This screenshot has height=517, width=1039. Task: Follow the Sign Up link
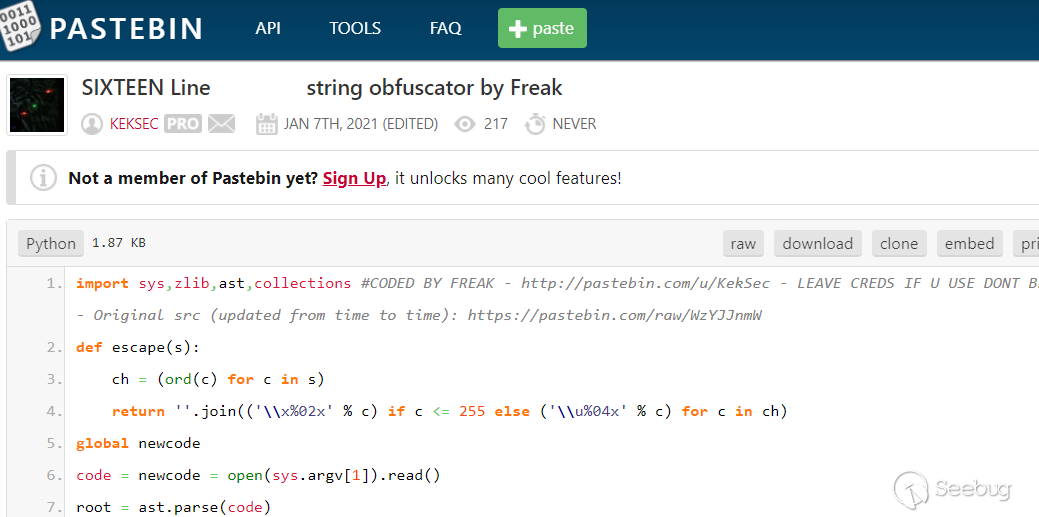(354, 178)
